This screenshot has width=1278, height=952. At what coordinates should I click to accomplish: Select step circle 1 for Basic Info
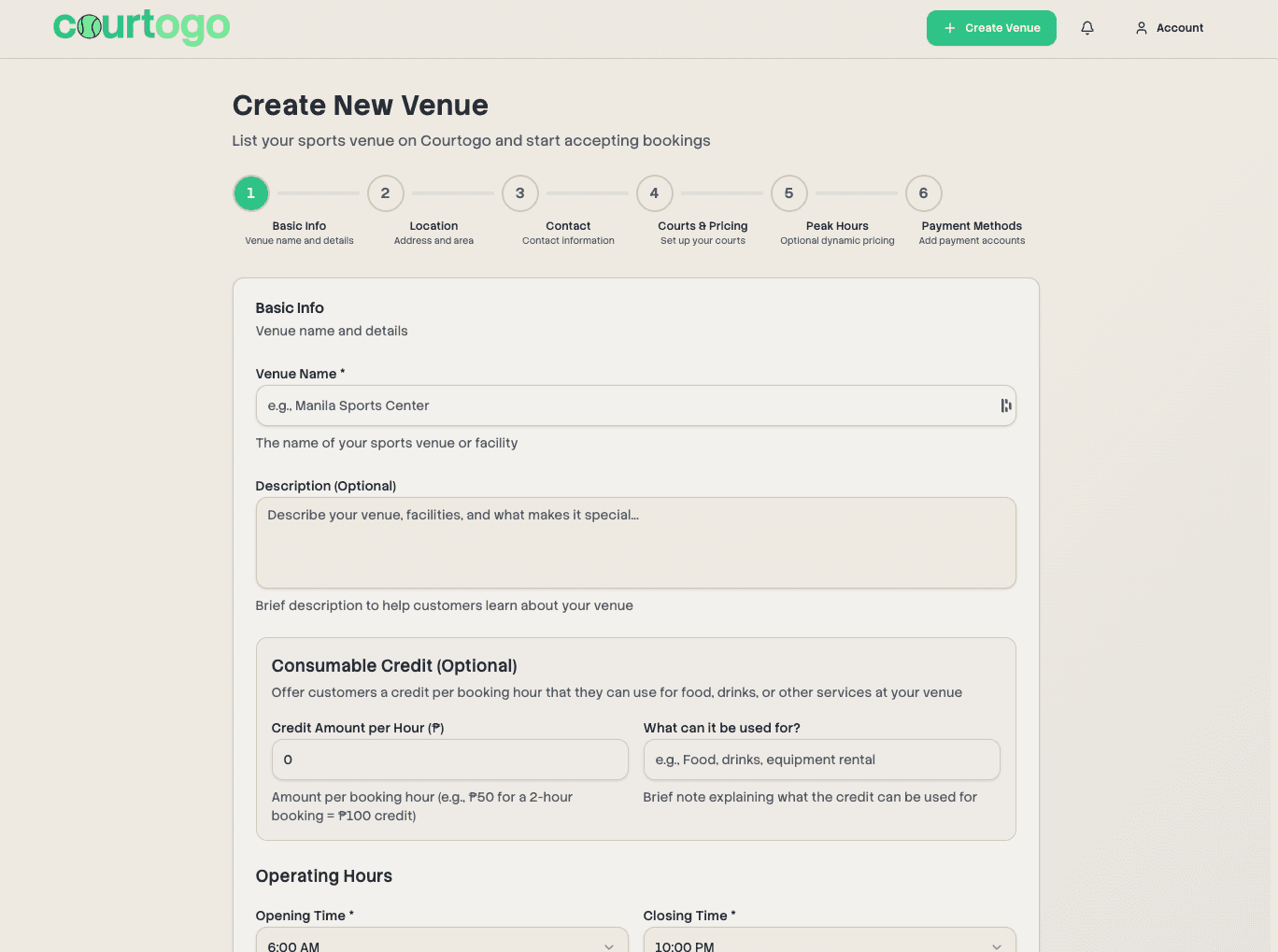tap(250, 193)
